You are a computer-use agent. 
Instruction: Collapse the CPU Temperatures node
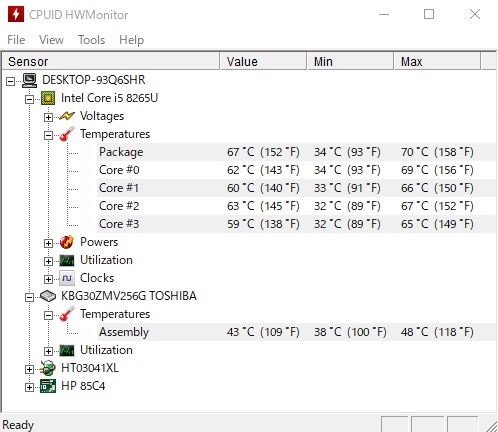click(48, 135)
